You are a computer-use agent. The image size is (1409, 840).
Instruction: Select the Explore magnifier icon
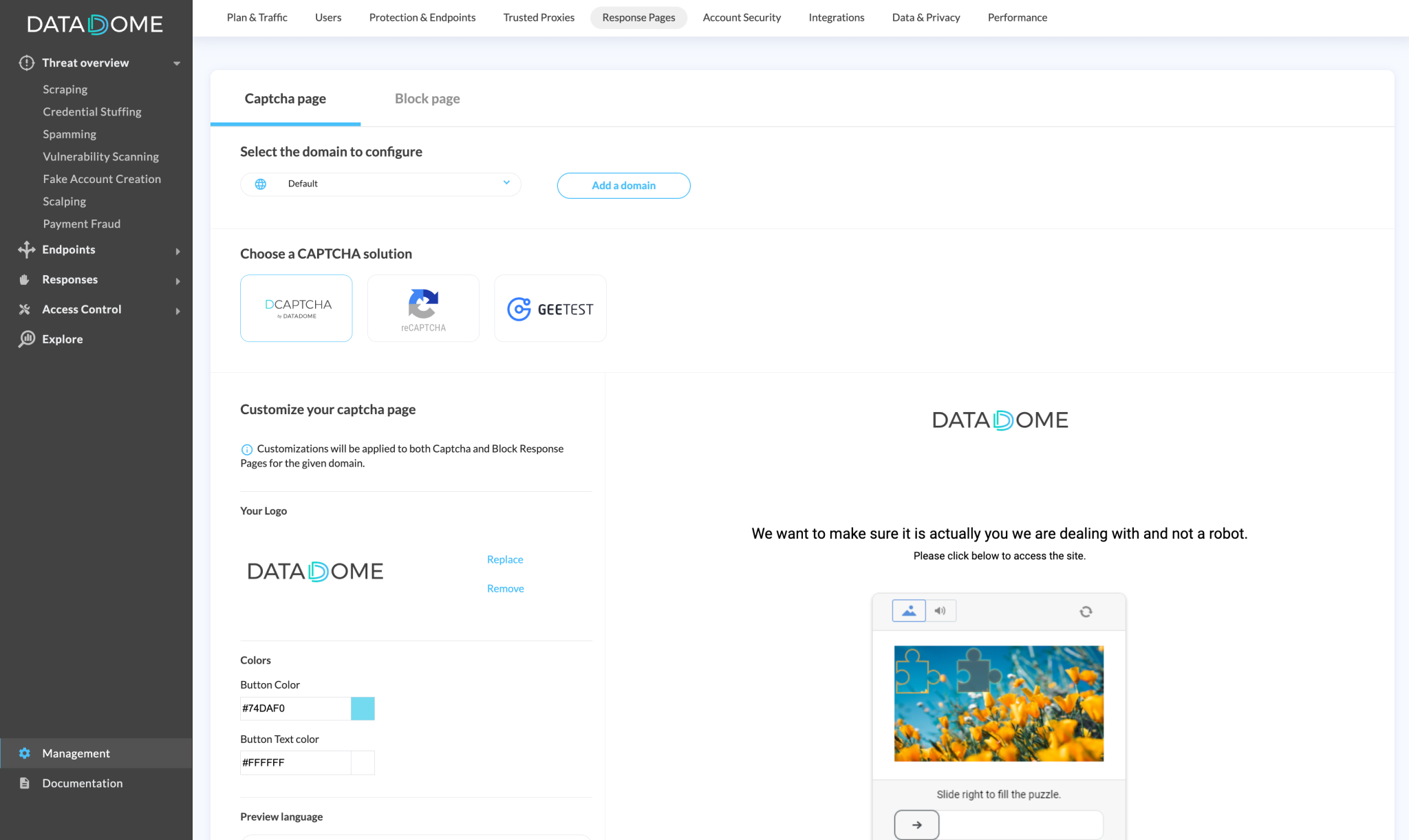[28, 338]
